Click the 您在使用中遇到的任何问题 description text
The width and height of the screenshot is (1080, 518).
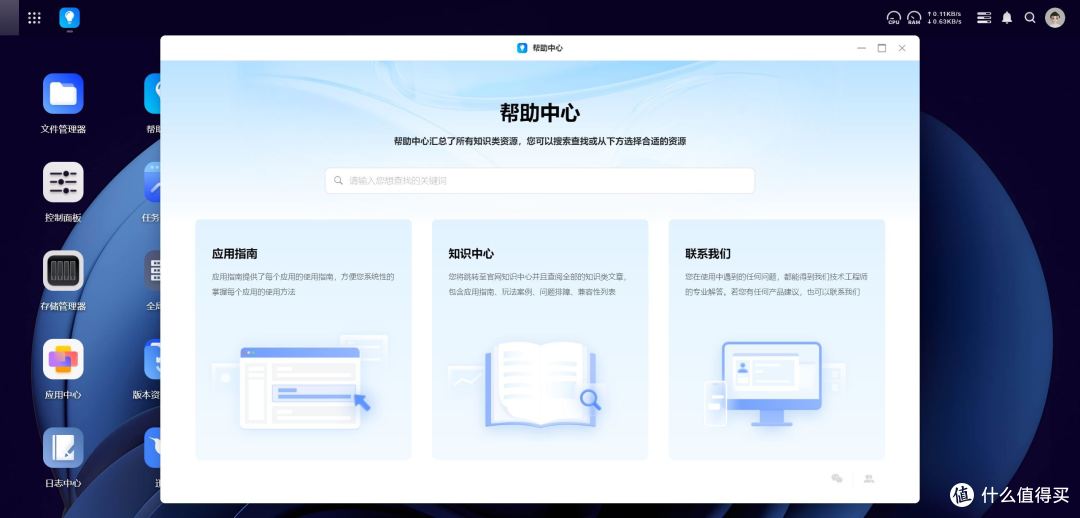point(776,284)
